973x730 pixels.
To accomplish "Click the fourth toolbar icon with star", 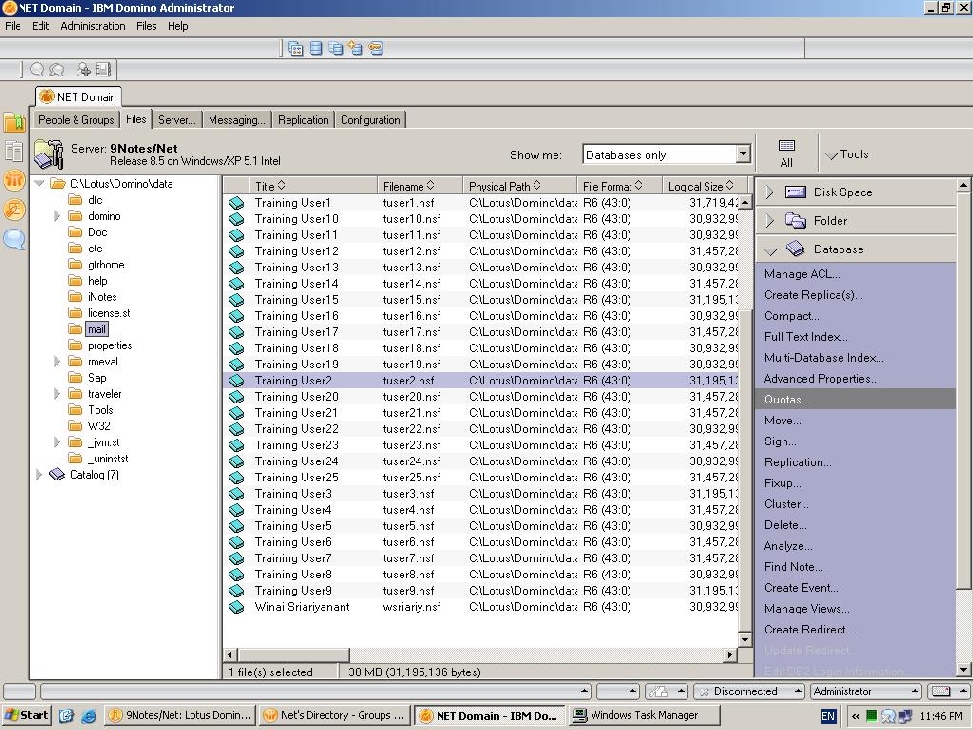I will (x=356, y=48).
